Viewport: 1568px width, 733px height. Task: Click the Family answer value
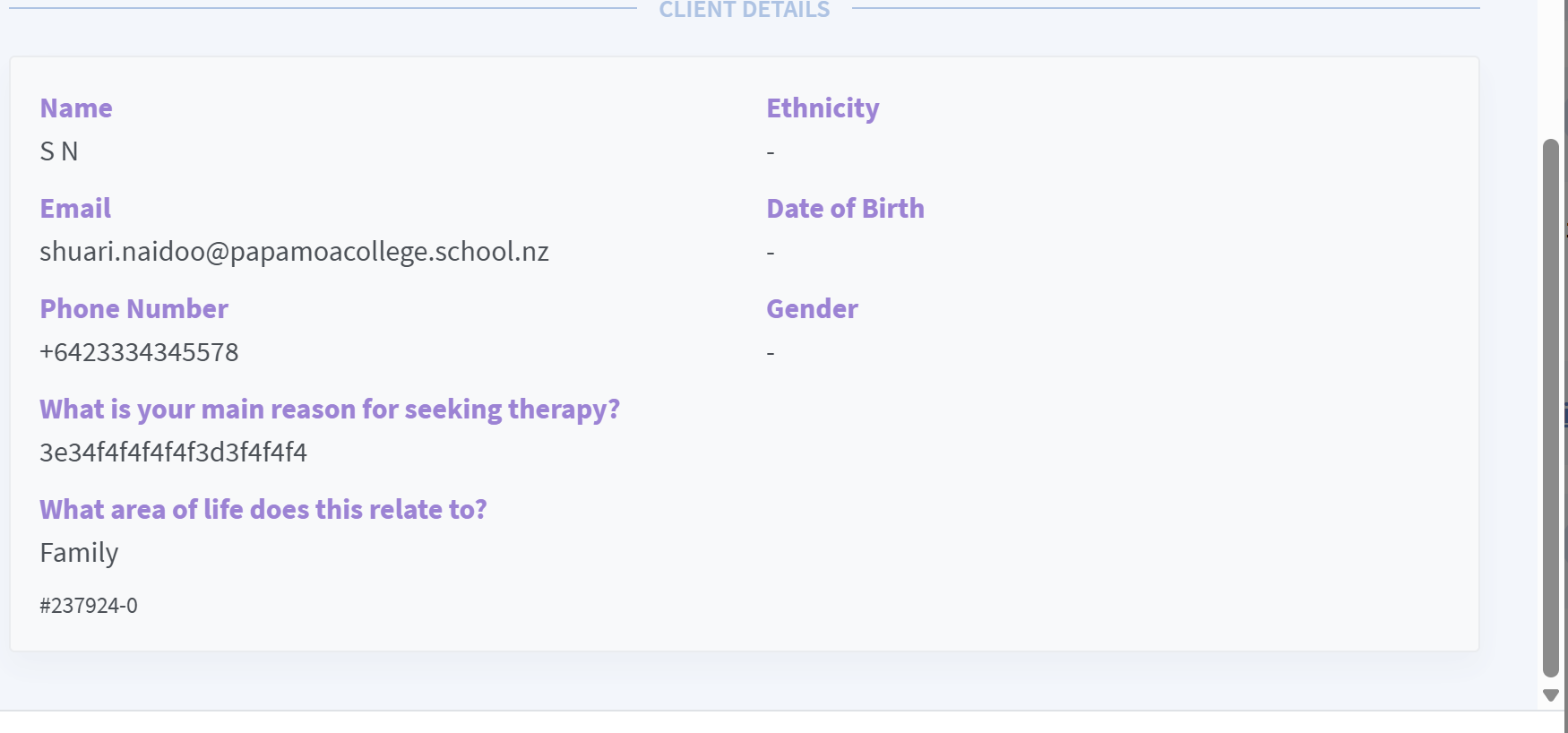pos(79,553)
